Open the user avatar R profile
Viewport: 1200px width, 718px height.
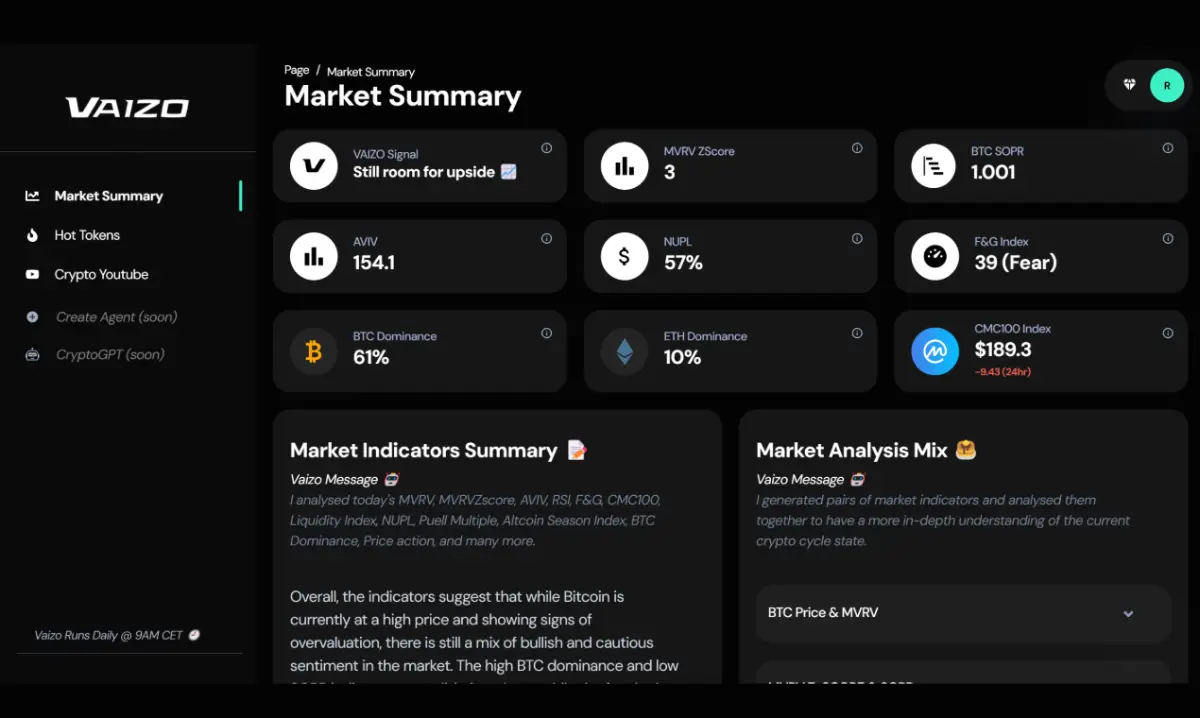[x=1166, y=86]
